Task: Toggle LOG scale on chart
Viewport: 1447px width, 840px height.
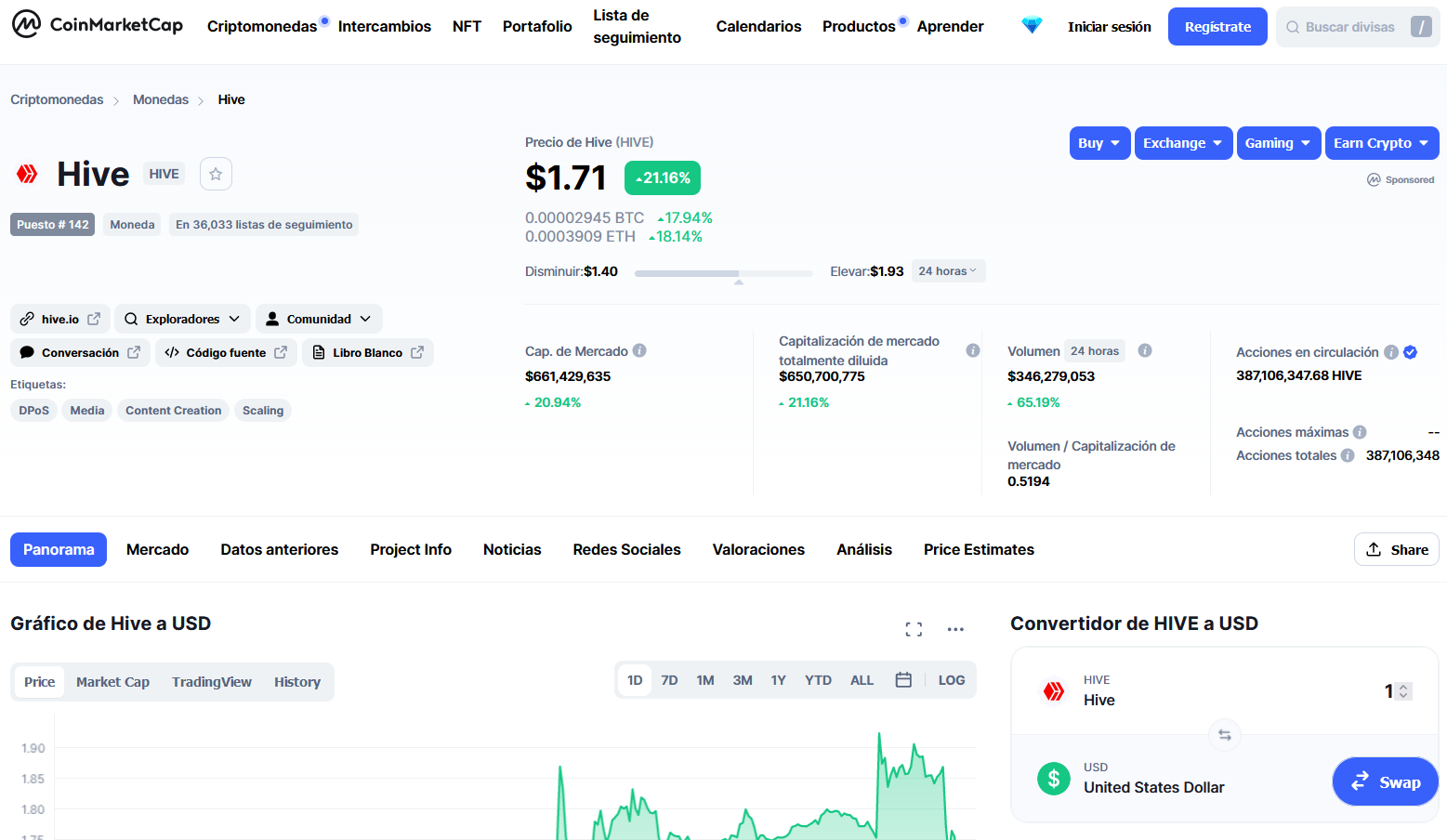Action: tap(952, 680)
